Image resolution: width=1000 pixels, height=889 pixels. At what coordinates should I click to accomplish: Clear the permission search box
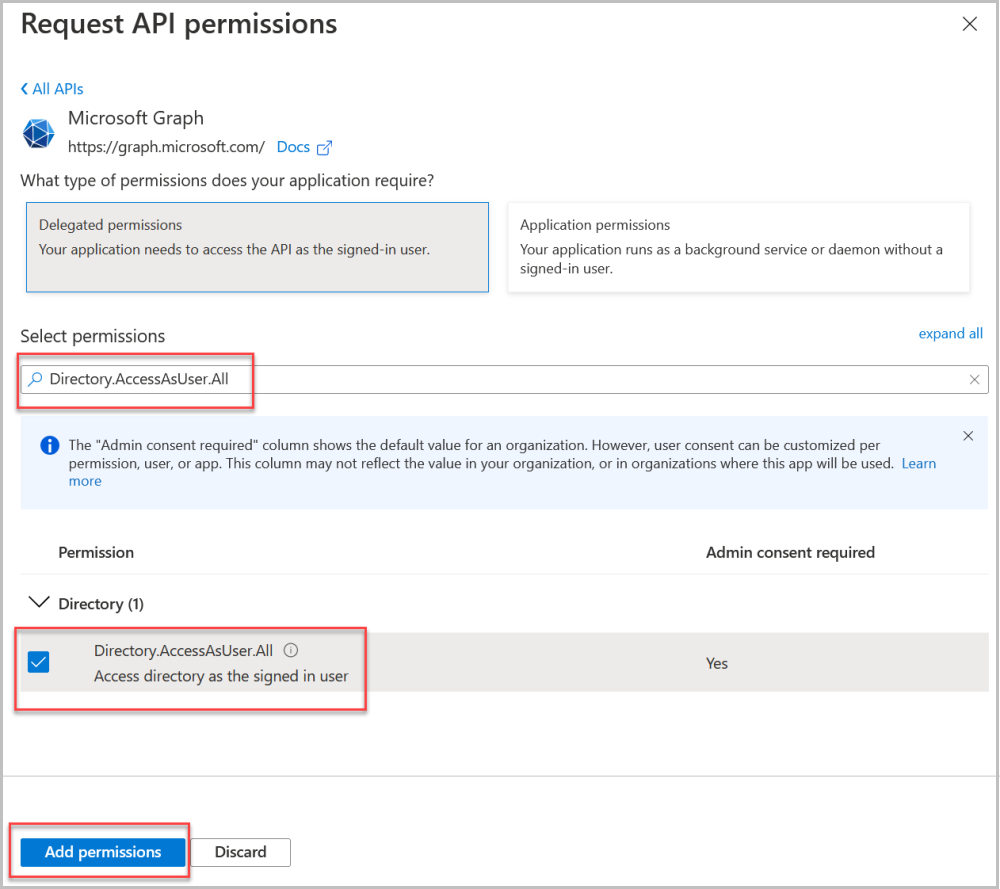[x=974, y=379]
